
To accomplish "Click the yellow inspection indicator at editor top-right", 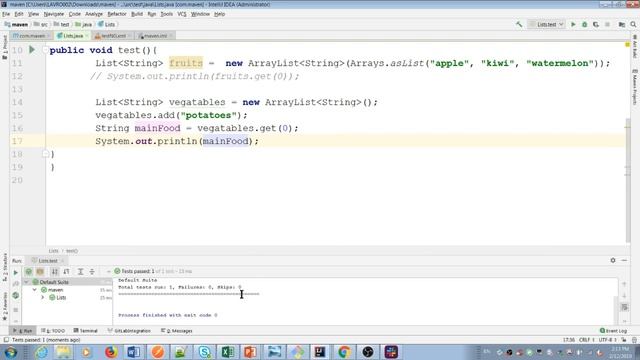I will (627, 44).
